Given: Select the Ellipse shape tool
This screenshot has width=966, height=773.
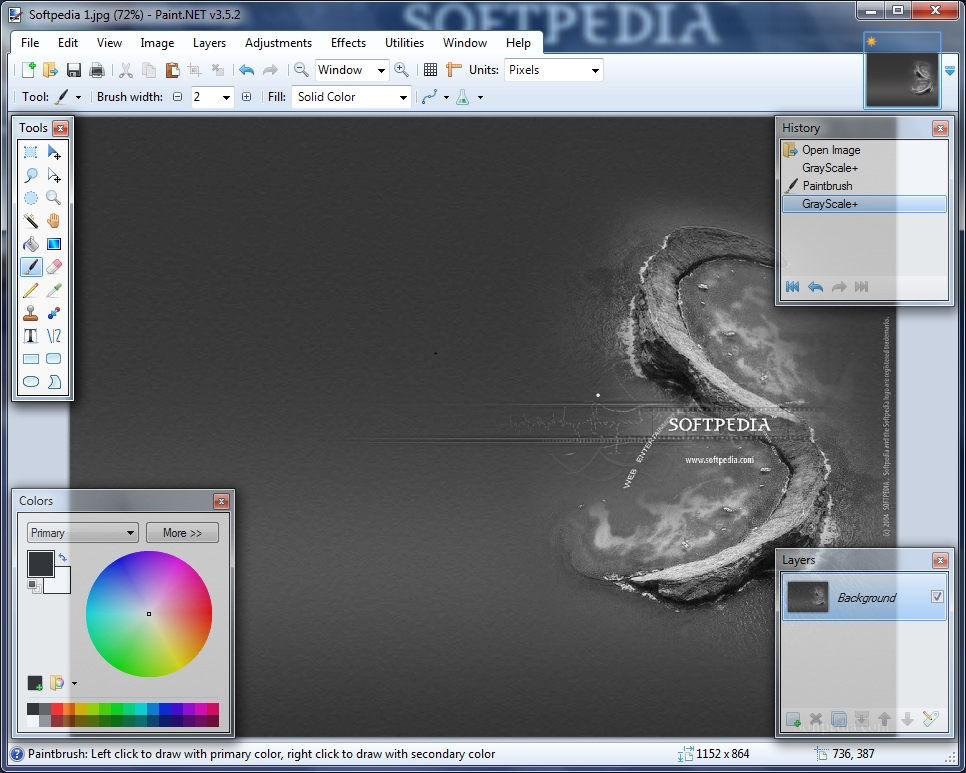Looking at the screenshot, I should coord(30,382).
